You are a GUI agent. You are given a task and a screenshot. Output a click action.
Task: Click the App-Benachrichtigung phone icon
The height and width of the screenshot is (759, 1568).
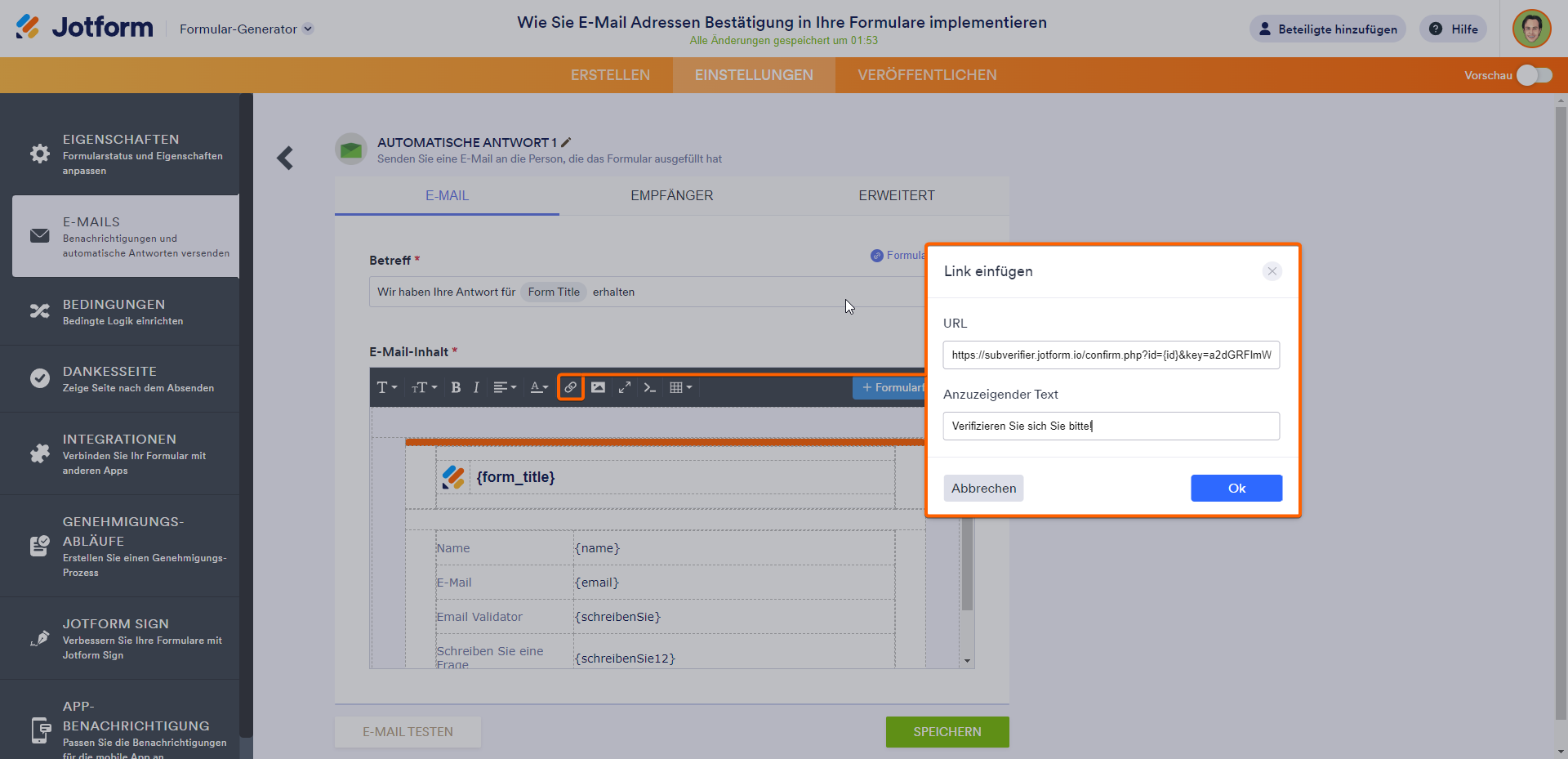41,730
